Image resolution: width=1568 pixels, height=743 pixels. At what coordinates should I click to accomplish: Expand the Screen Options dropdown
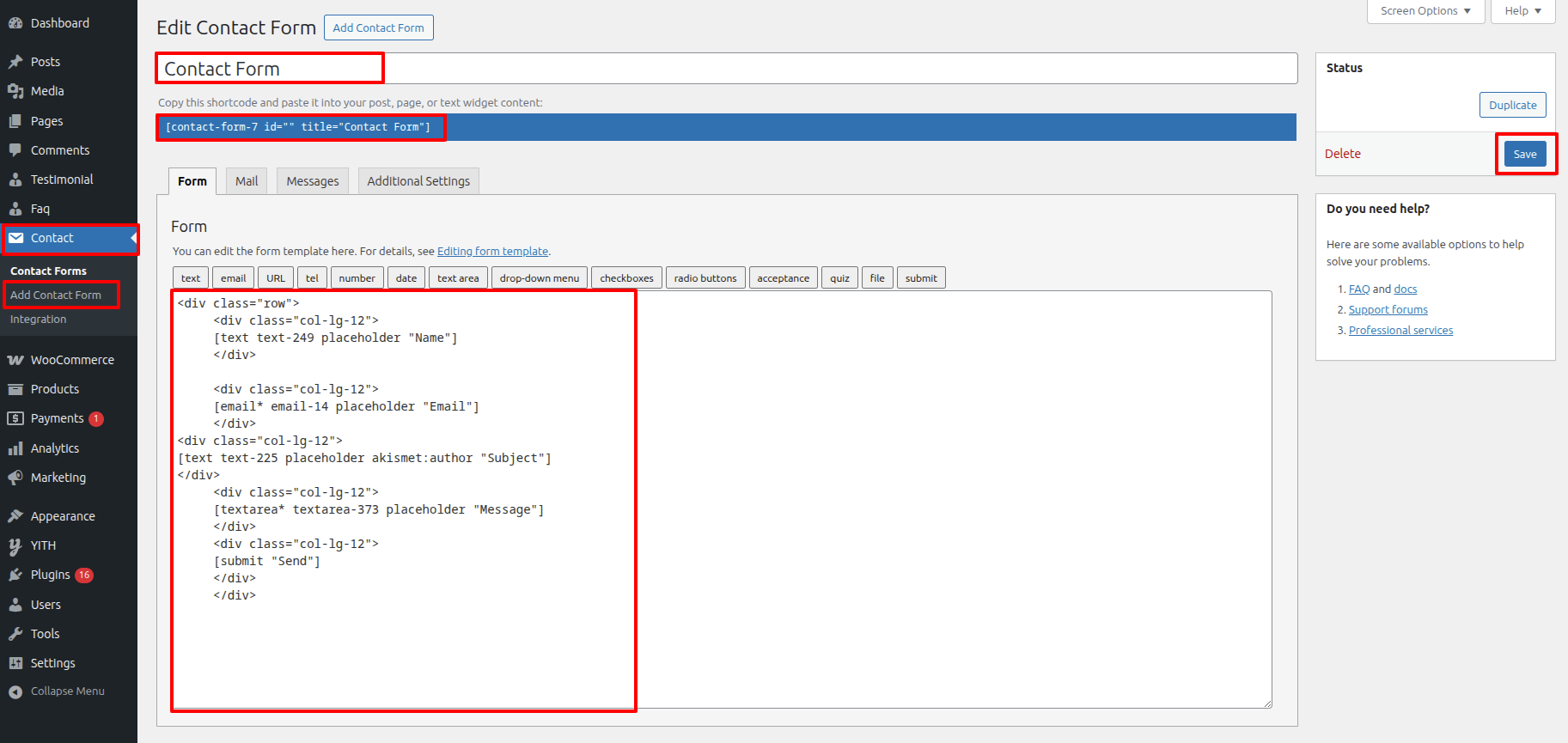[x=1425, y=11]
